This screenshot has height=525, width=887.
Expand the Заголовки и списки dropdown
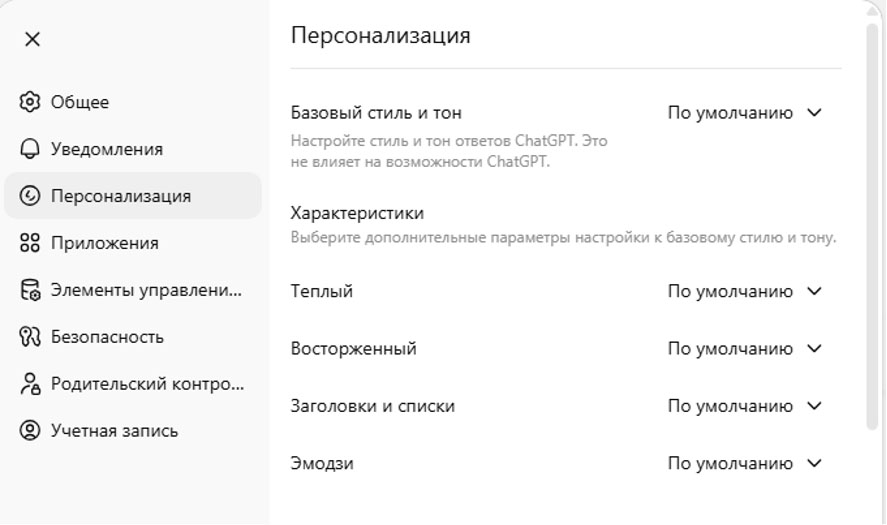744,406
